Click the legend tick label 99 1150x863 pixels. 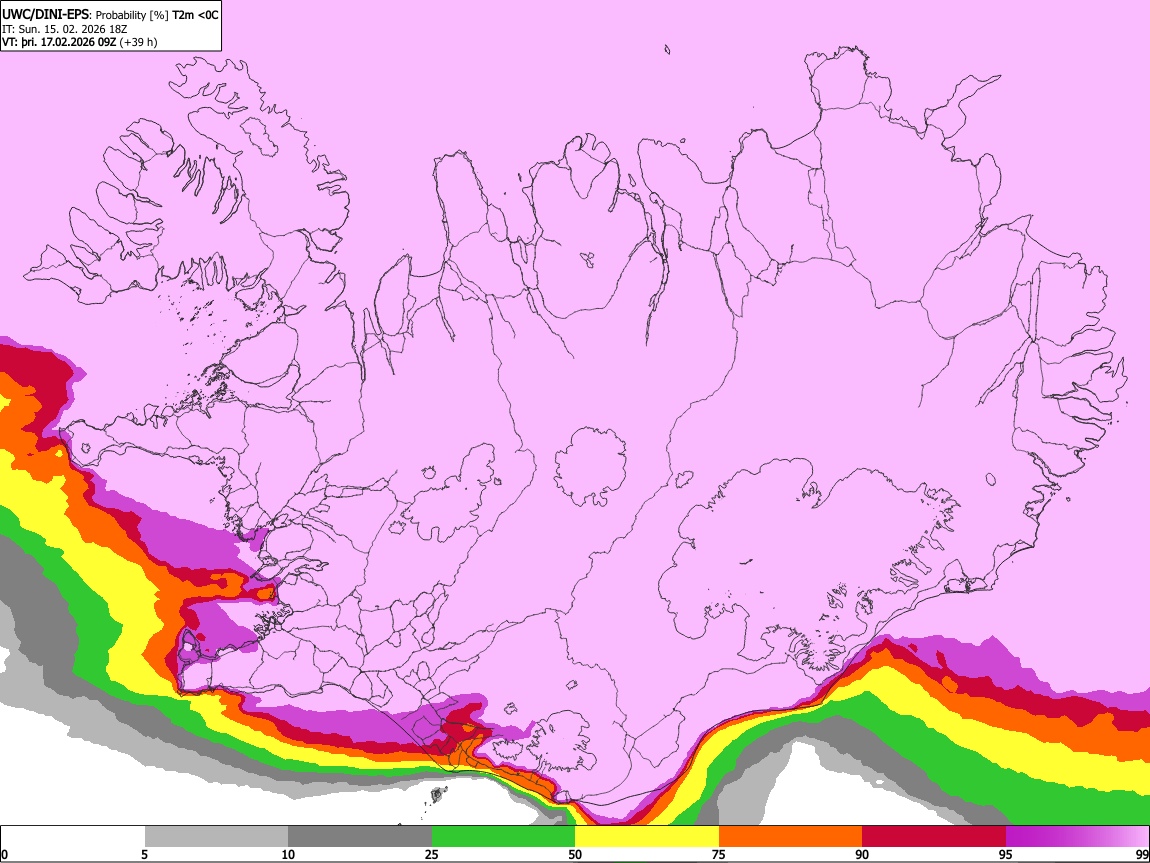pos(1142,855)
